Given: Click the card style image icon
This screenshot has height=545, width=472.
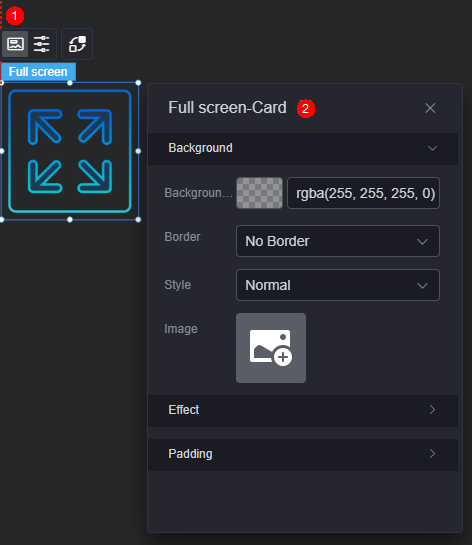Looking at the screenshot, I should 15,44.
